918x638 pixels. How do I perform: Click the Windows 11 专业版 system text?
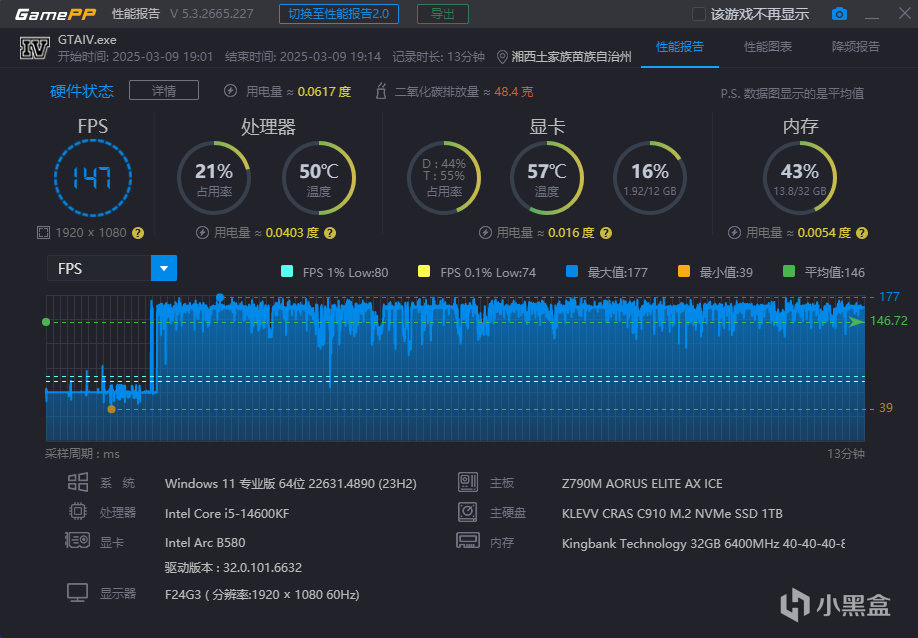click(x=290, y=483)
